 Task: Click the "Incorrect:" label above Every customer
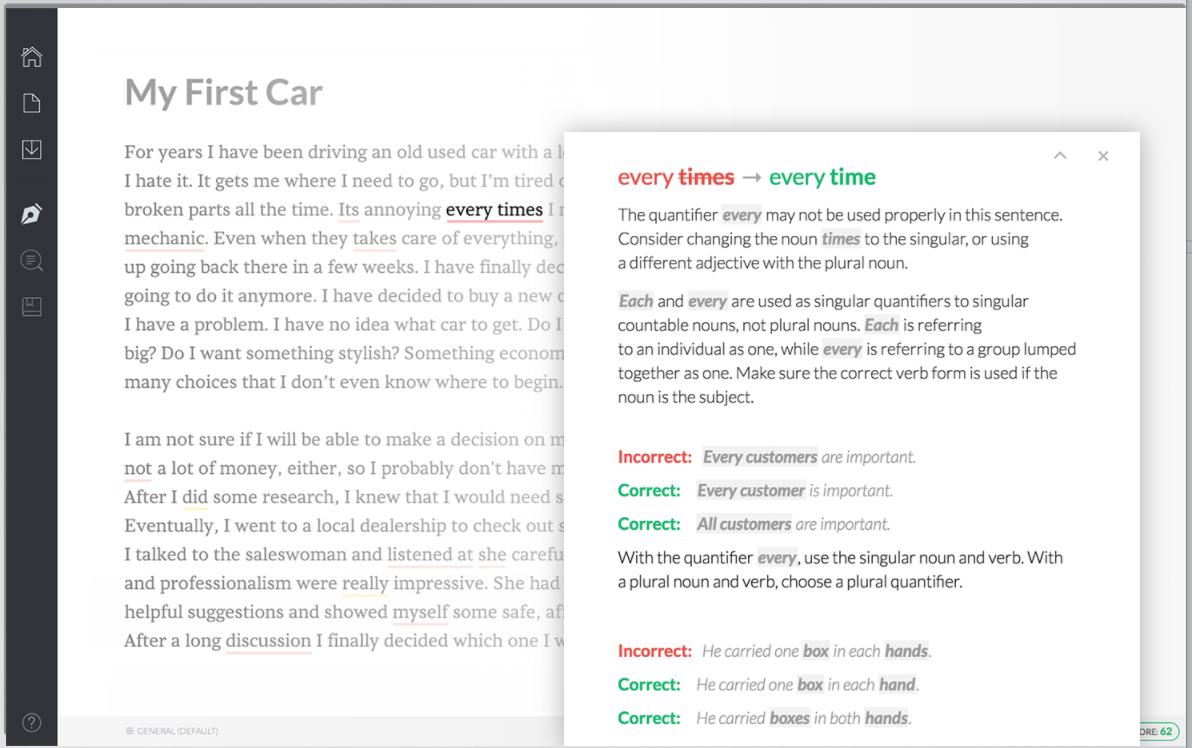coord(655,457)
